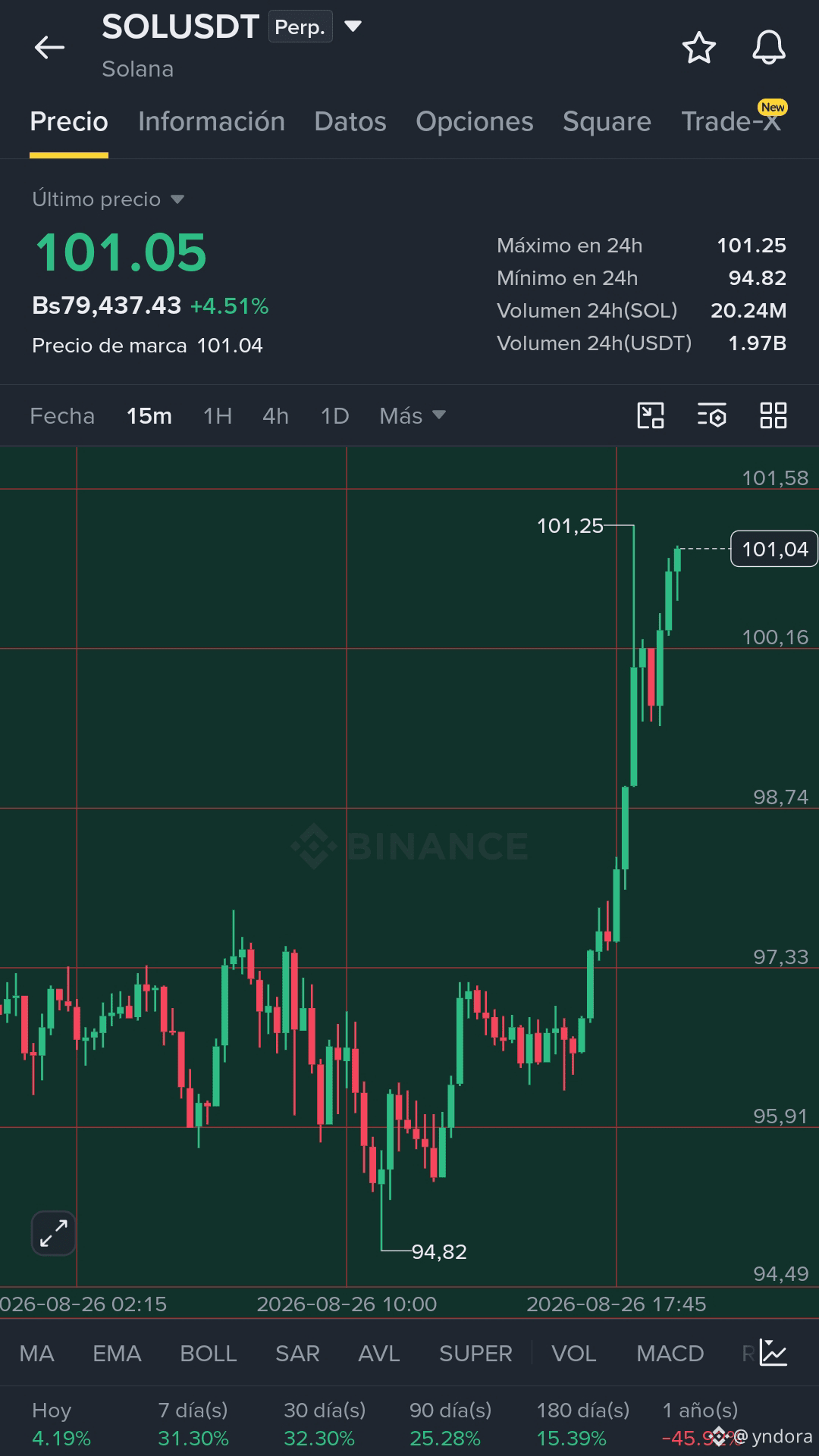The width and height of the screenshot is (819, 1456).
Task: Open the Último precio dropdown
Action: coord(108,199)
